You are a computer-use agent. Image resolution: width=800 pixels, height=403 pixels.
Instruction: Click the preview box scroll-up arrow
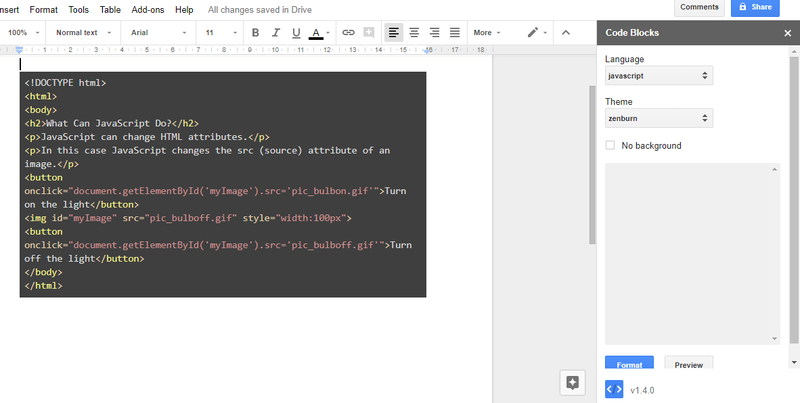pyautogui.click(x=774, y=169)
